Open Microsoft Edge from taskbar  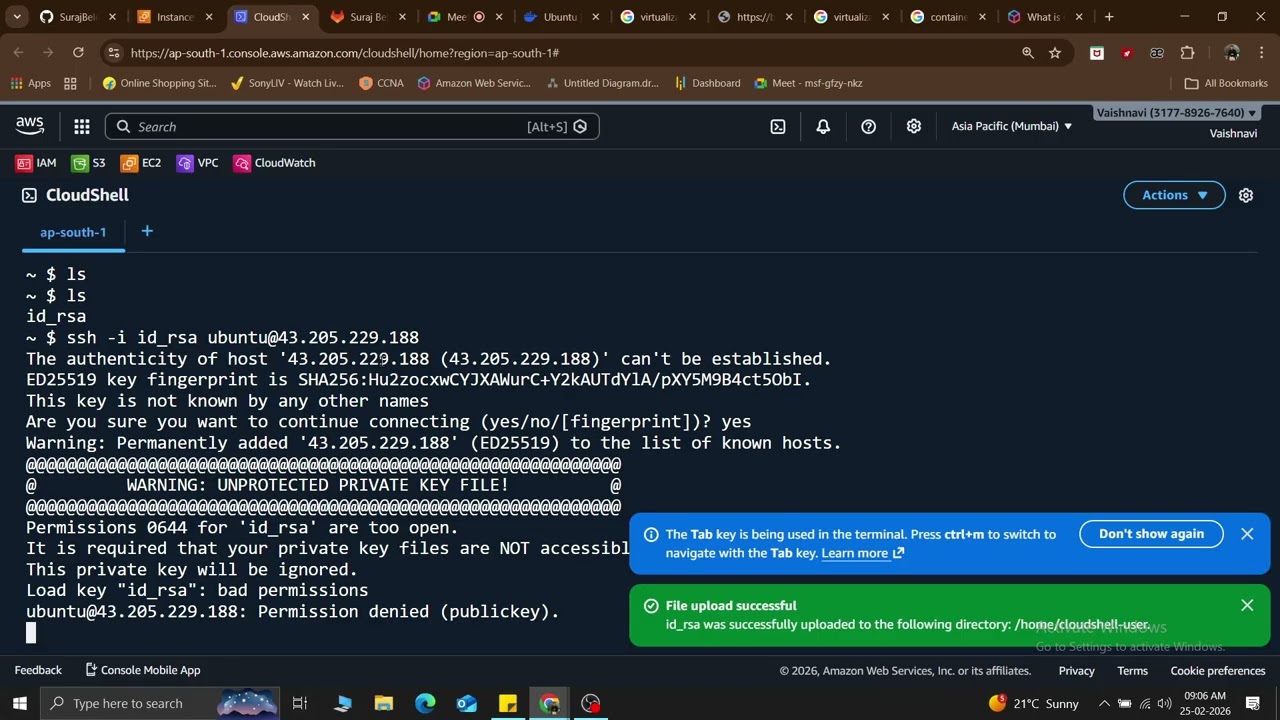[425, 703]
